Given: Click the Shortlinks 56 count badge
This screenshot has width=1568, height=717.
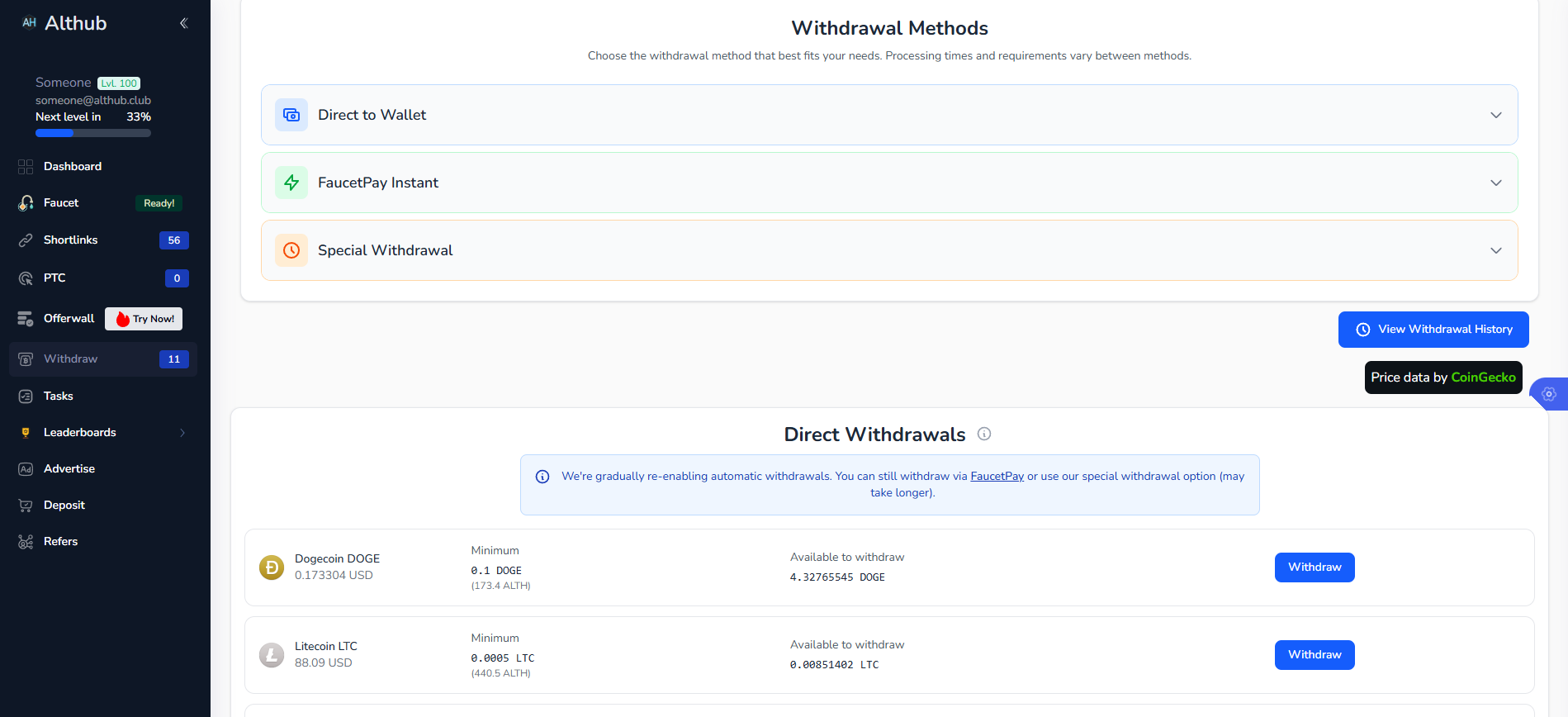Looking at the screenshot, I should [x=174, y=240].
